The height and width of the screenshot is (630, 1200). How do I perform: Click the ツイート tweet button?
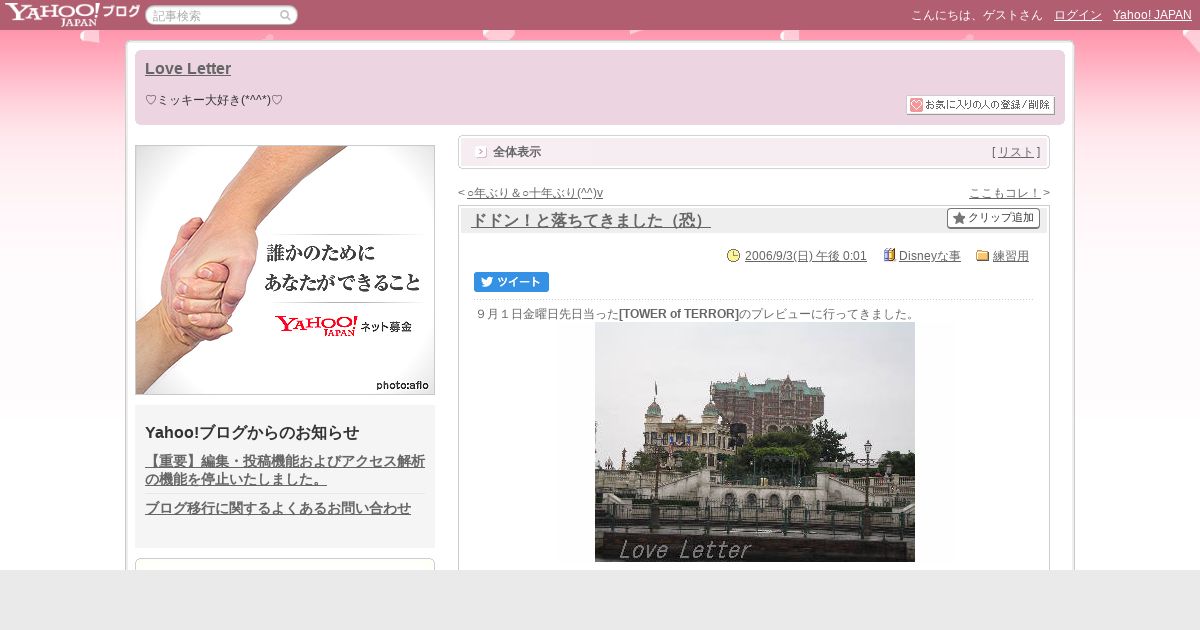coord(511,282)
